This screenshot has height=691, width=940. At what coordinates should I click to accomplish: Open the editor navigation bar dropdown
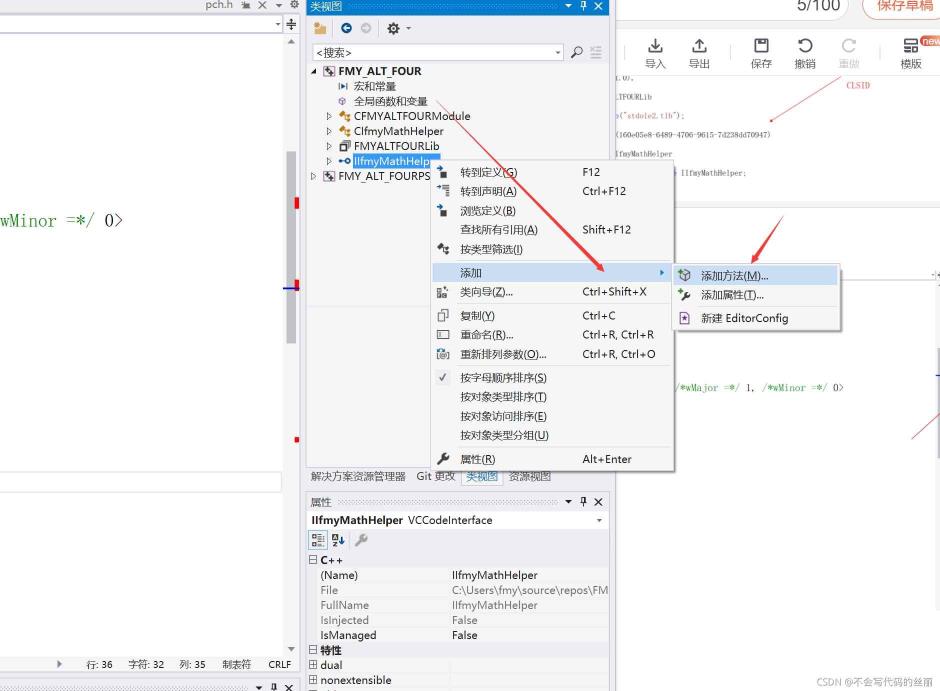click(x=278, y=25)
